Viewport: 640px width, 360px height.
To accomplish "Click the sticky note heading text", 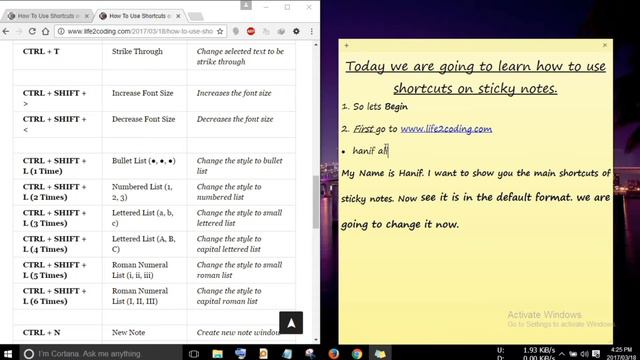I will point(476,77).
